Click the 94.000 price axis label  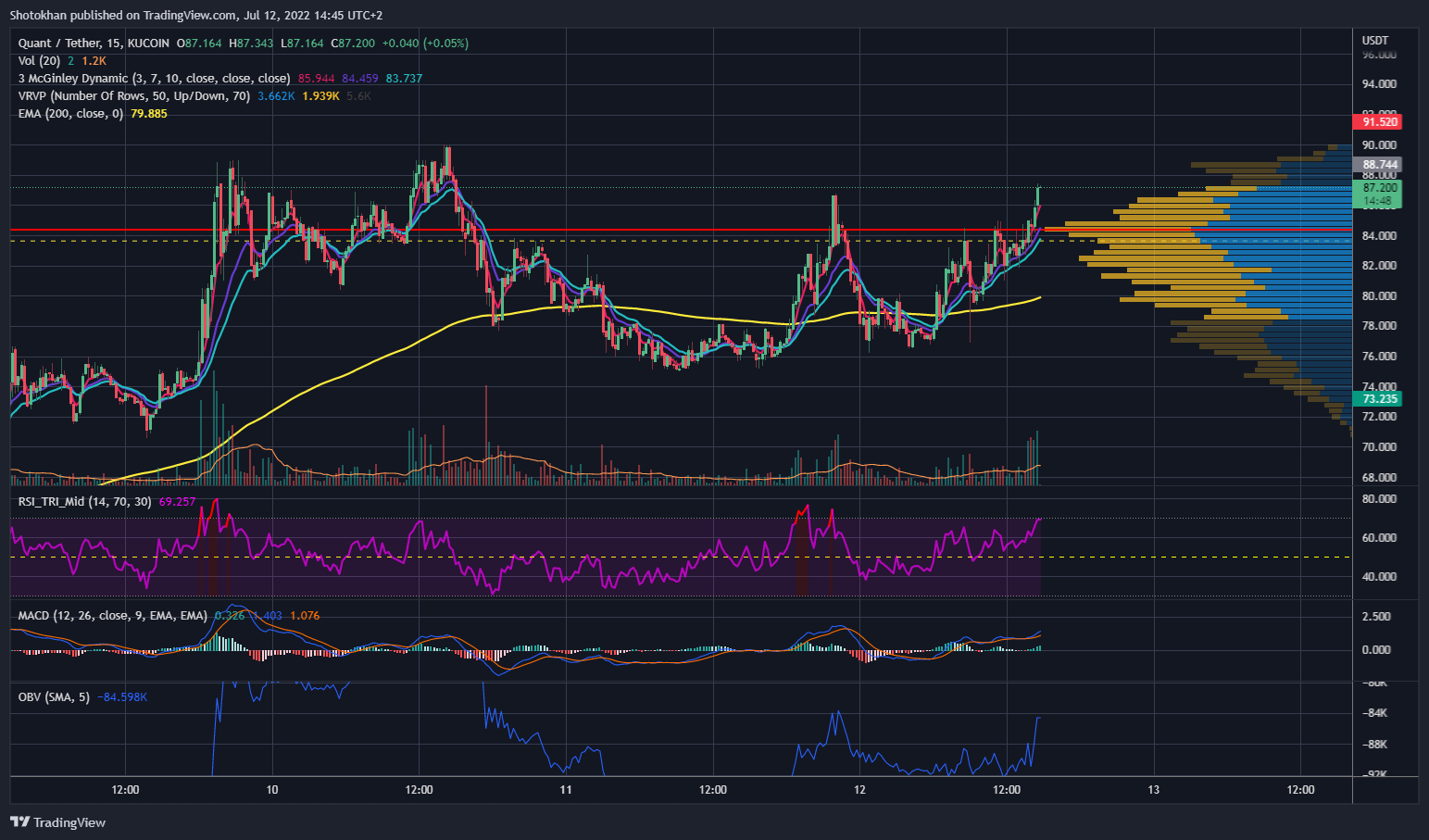point(1380,84)
